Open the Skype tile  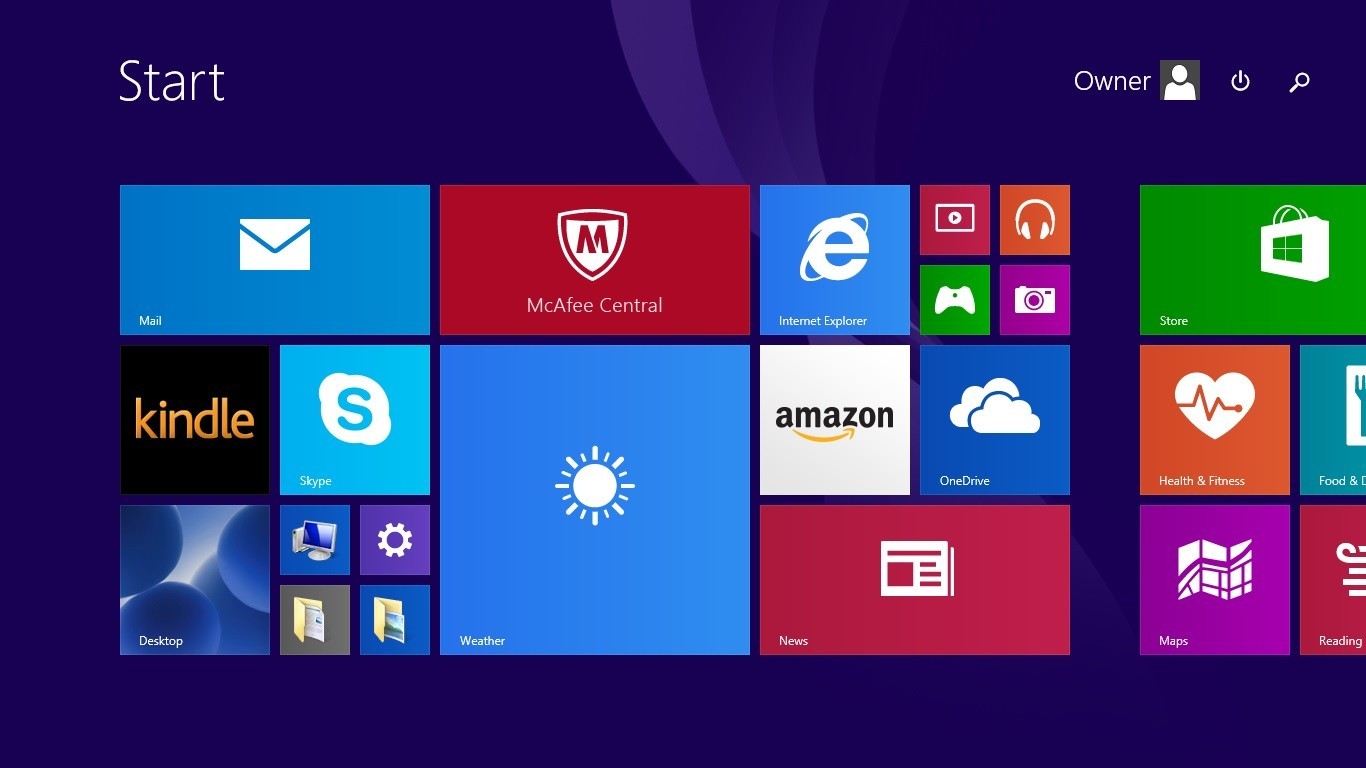pyautogui.click(x=355, y=420)
